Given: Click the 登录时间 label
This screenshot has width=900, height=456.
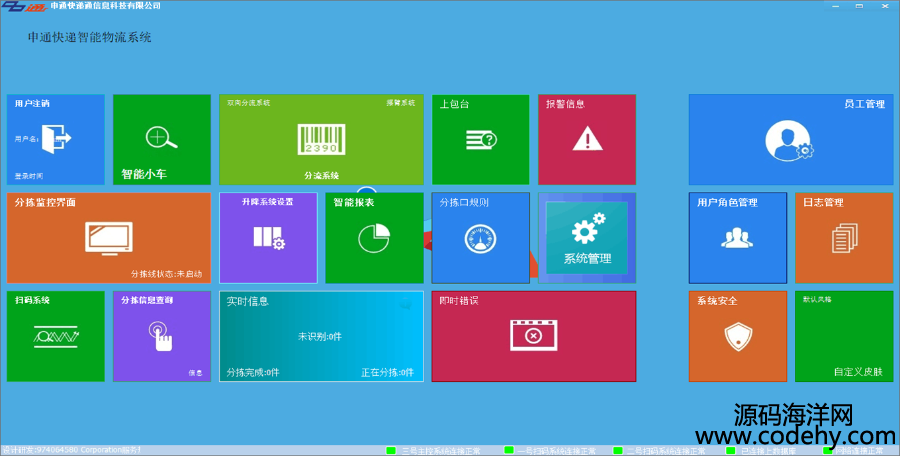Looking at the screenshot, I should (x=29, y=176).
